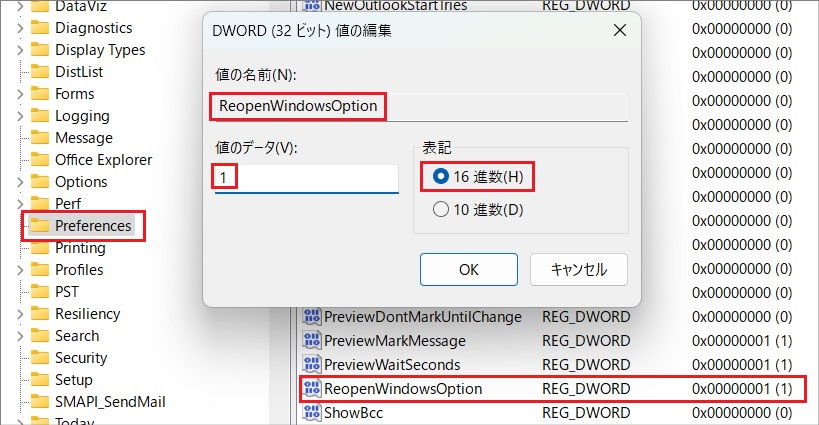Expand the Options tree node
Image resolution: width=819 pixels, height=425 pixels.
click(20, 182)
